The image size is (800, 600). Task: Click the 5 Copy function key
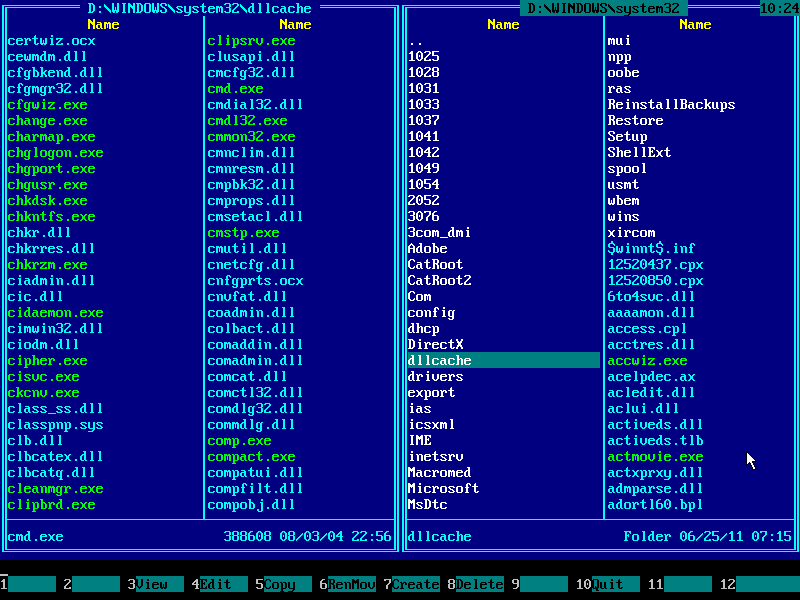(x=283, y=584)
